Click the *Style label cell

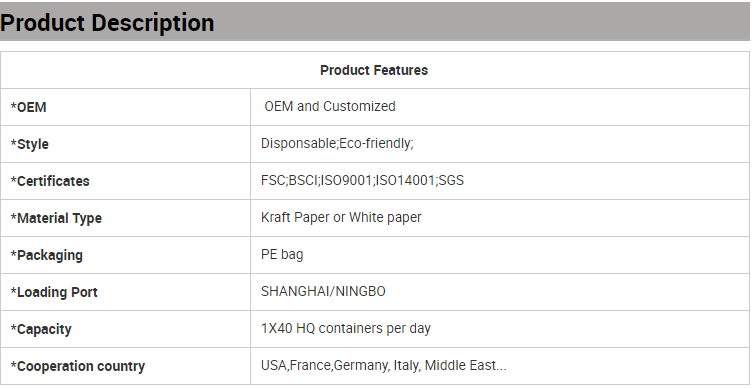(125, 144)
